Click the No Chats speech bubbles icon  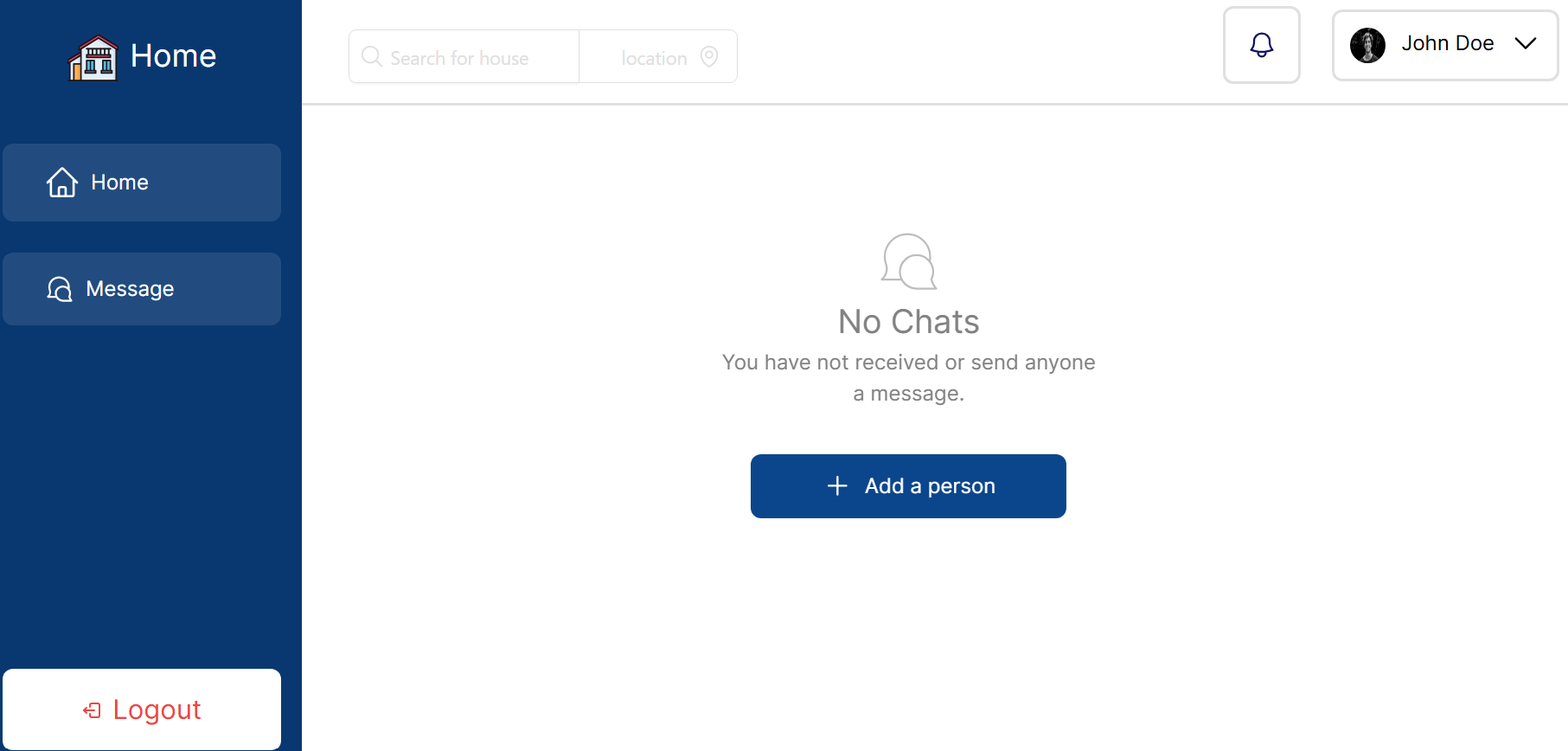coord(909,261)
